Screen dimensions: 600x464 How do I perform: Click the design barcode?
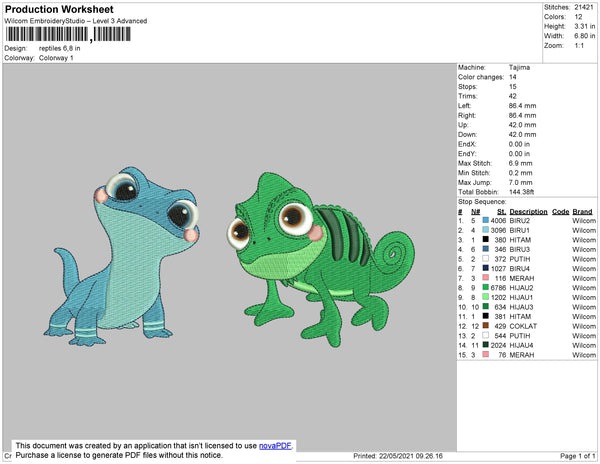pos(68,34)
